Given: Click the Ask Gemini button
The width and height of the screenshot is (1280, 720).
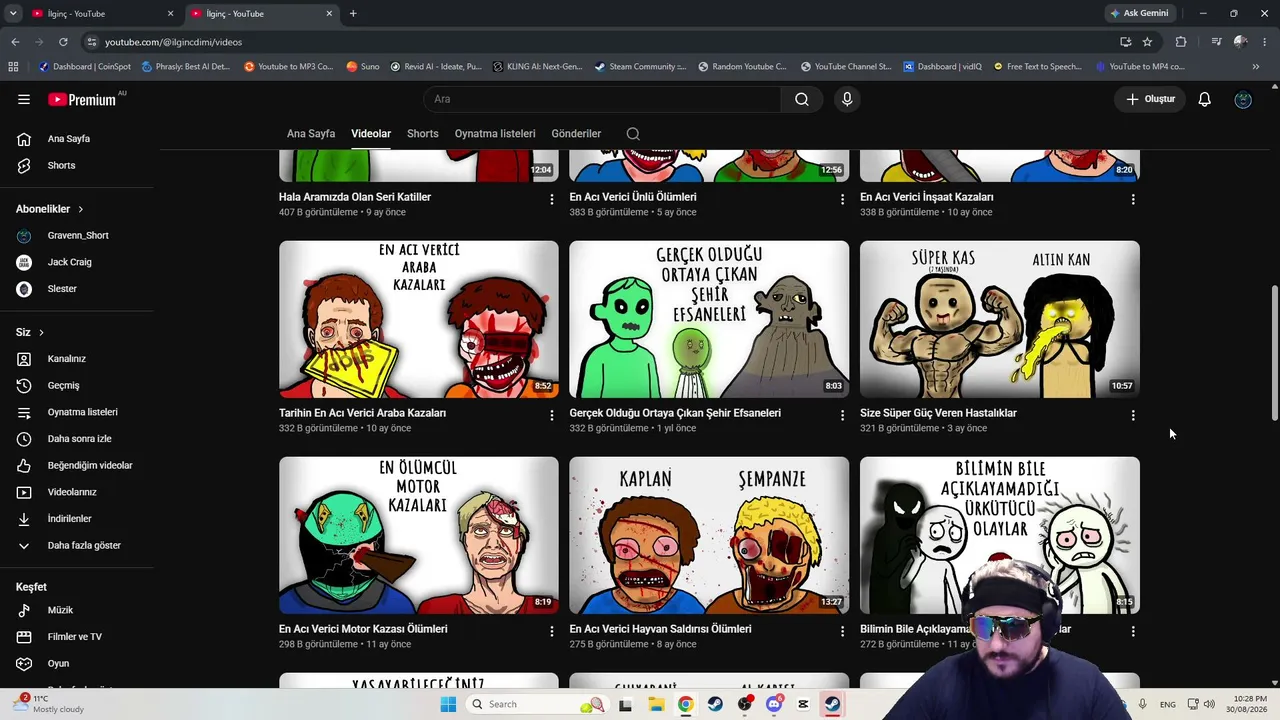Looking at the screenshot, I should (1140, 14).
